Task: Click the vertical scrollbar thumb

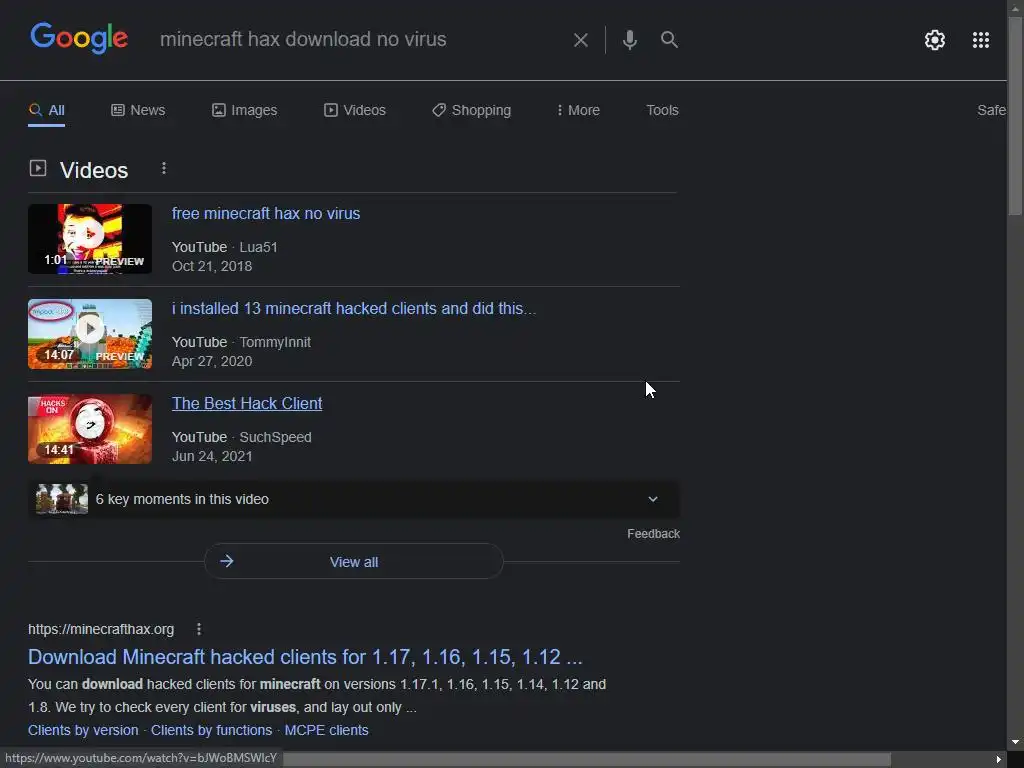Action: coord(1015,116)
